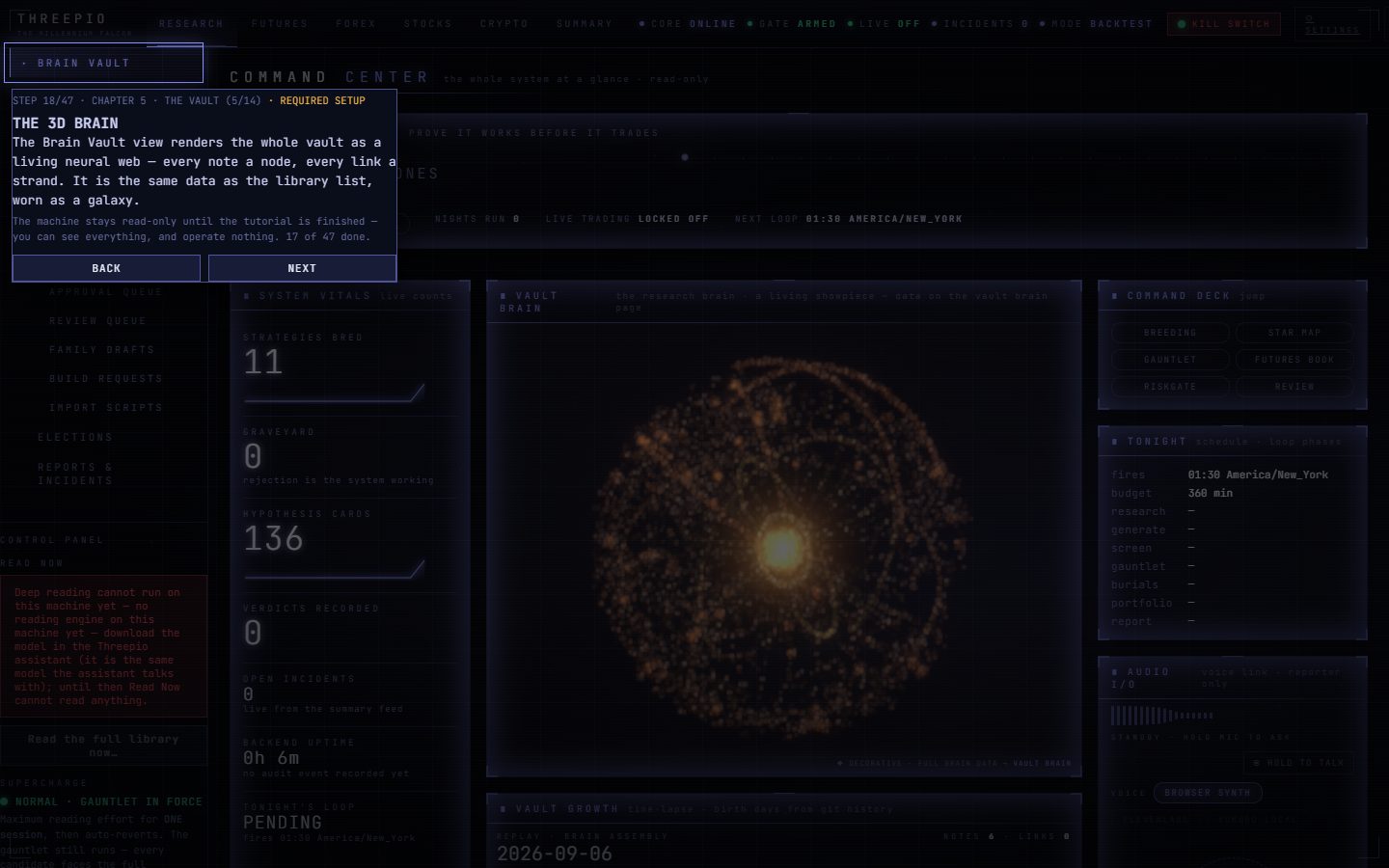Open the Summary tab

(x=585, y=24)
